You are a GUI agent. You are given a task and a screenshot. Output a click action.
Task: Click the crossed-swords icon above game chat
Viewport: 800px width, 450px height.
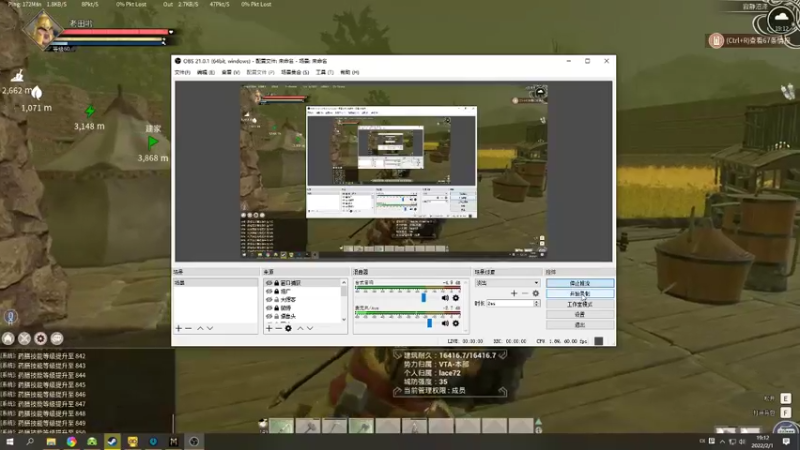coord(24,338)
